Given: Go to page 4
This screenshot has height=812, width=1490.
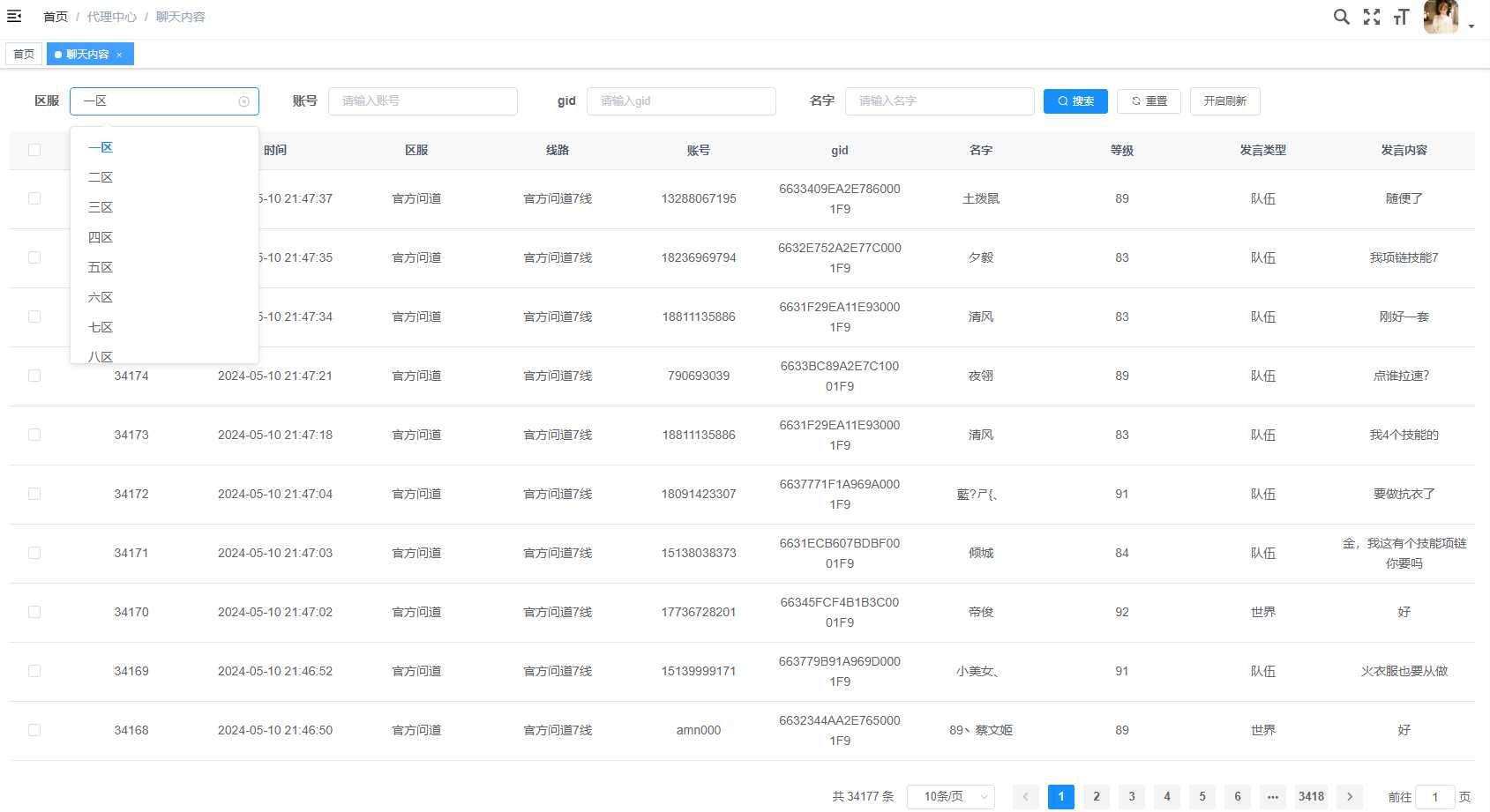Looking at the screenshot, I should (1167, 796).
